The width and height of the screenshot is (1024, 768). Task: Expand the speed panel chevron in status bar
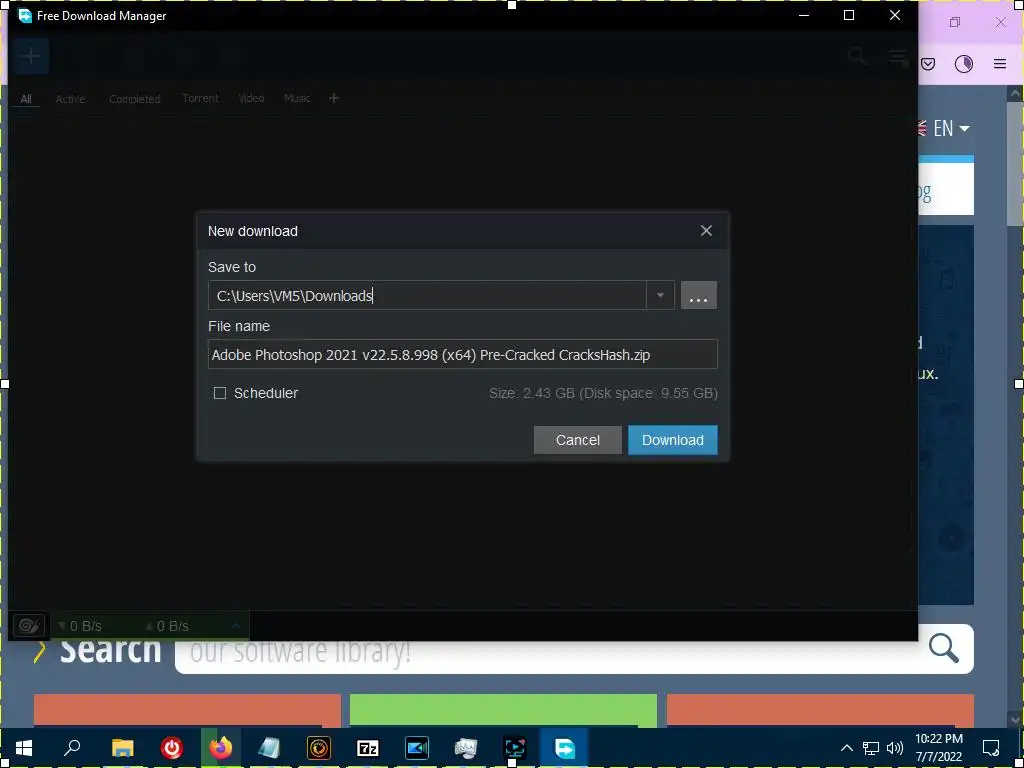236,626
